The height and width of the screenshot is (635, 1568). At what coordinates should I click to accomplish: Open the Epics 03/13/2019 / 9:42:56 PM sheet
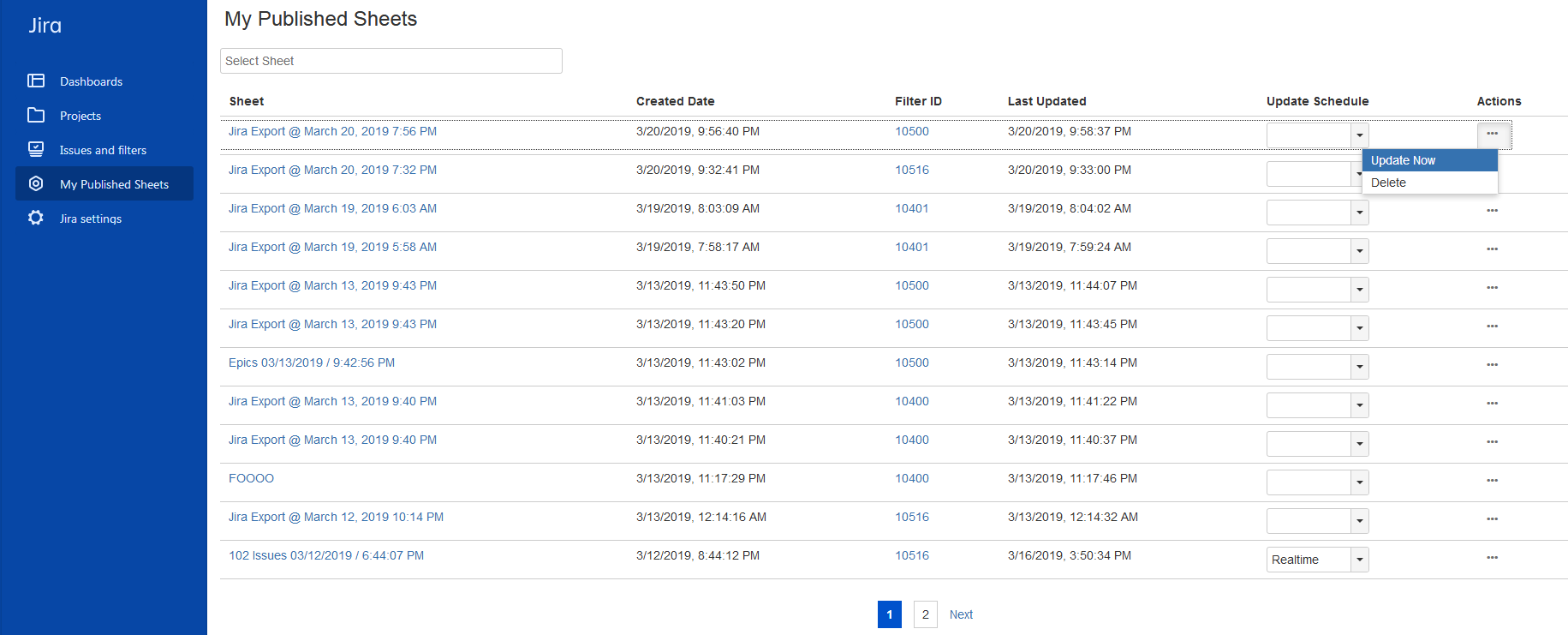312,362
